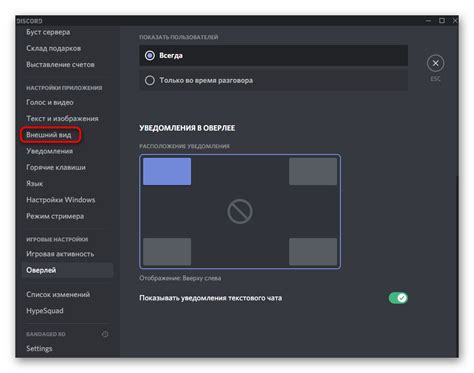Image resolution: width=474 pixels, height=373 pixels.
Task: Maximize the Discord window
Action: 442,21
